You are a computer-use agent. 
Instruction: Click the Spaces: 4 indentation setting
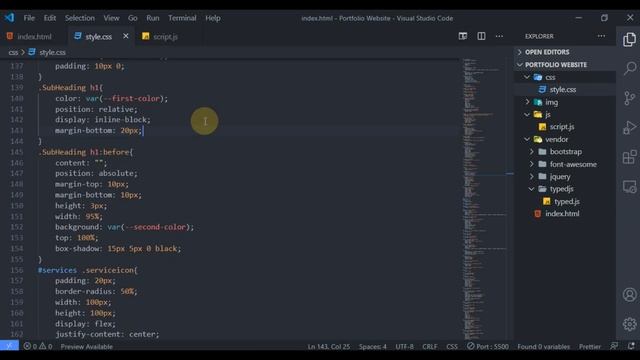pos(372,347)
